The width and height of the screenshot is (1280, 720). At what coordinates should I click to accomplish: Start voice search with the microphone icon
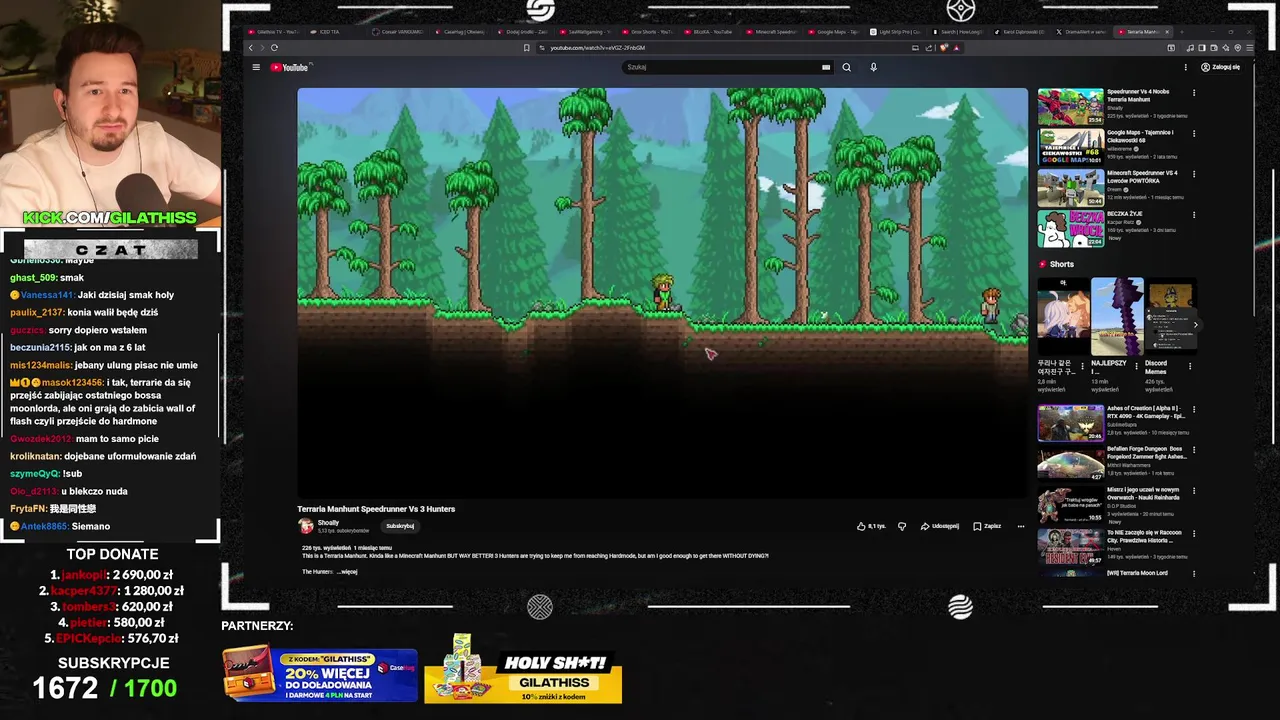[873, 67]
